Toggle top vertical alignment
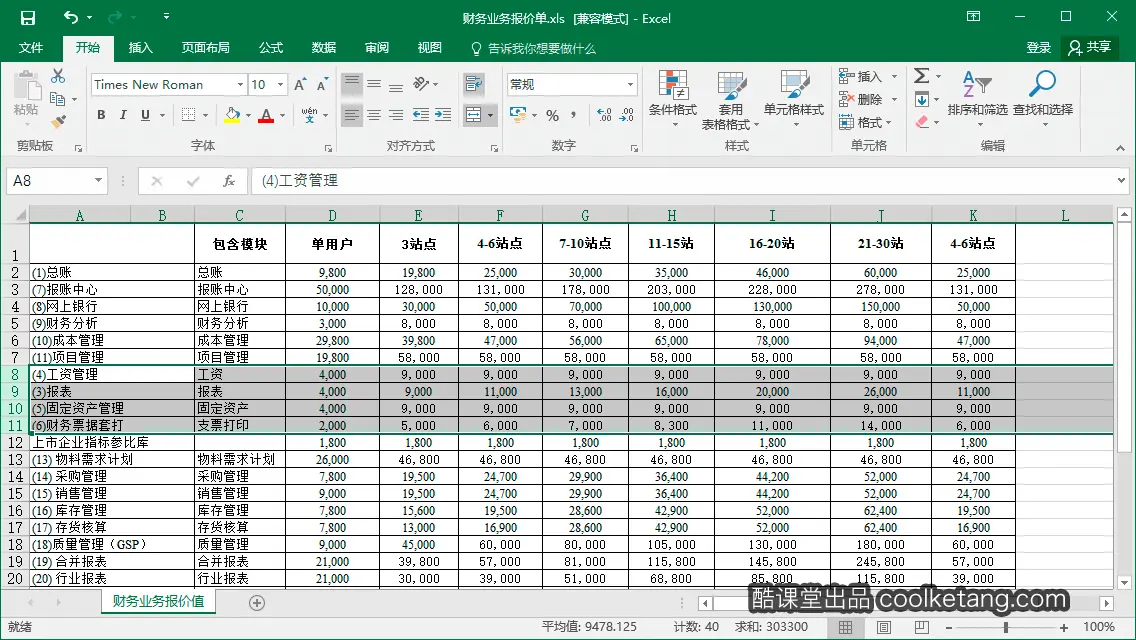Viewport: 1136px width, 640px height. [x=351, y=83]
